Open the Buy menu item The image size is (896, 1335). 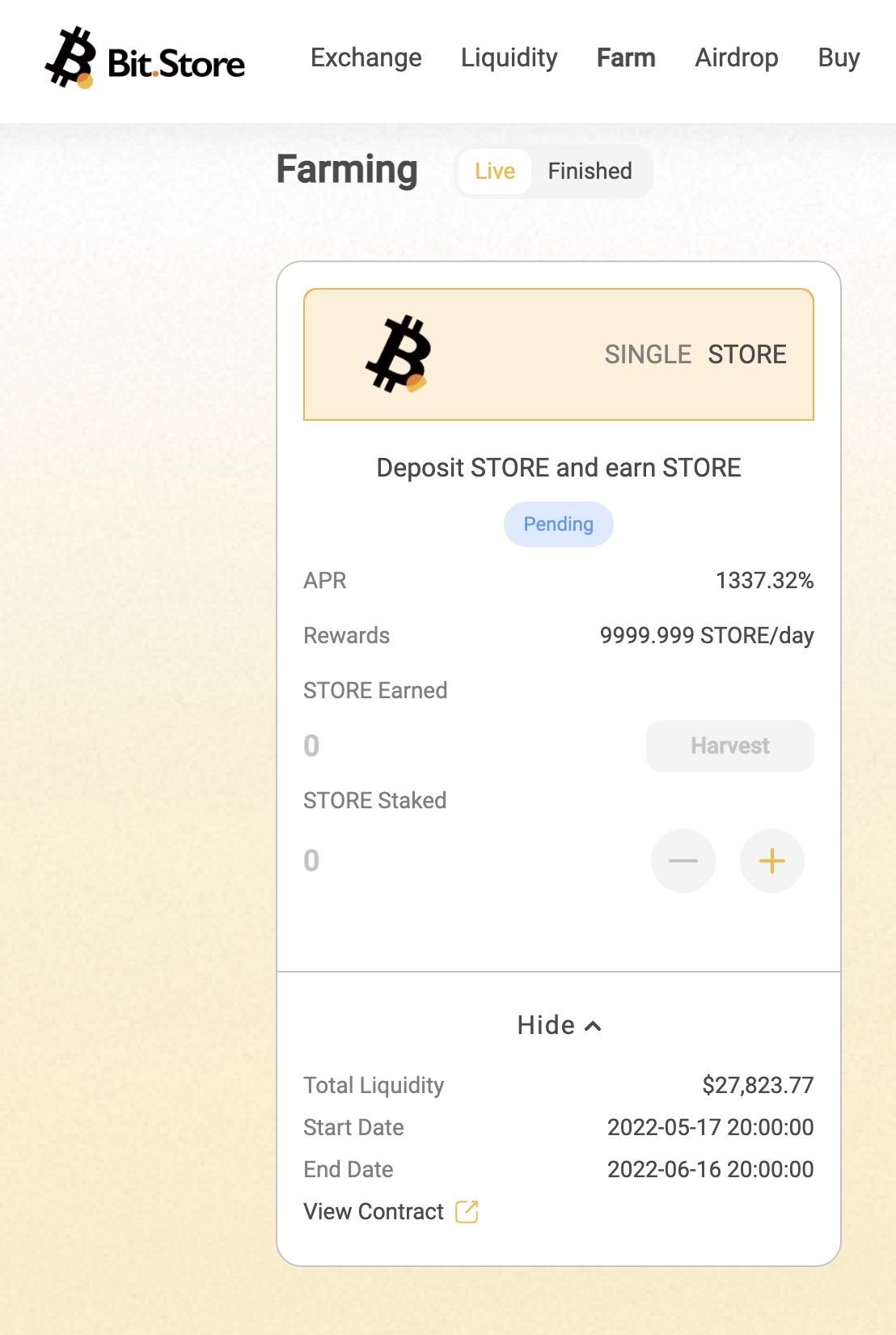point(839,57)
